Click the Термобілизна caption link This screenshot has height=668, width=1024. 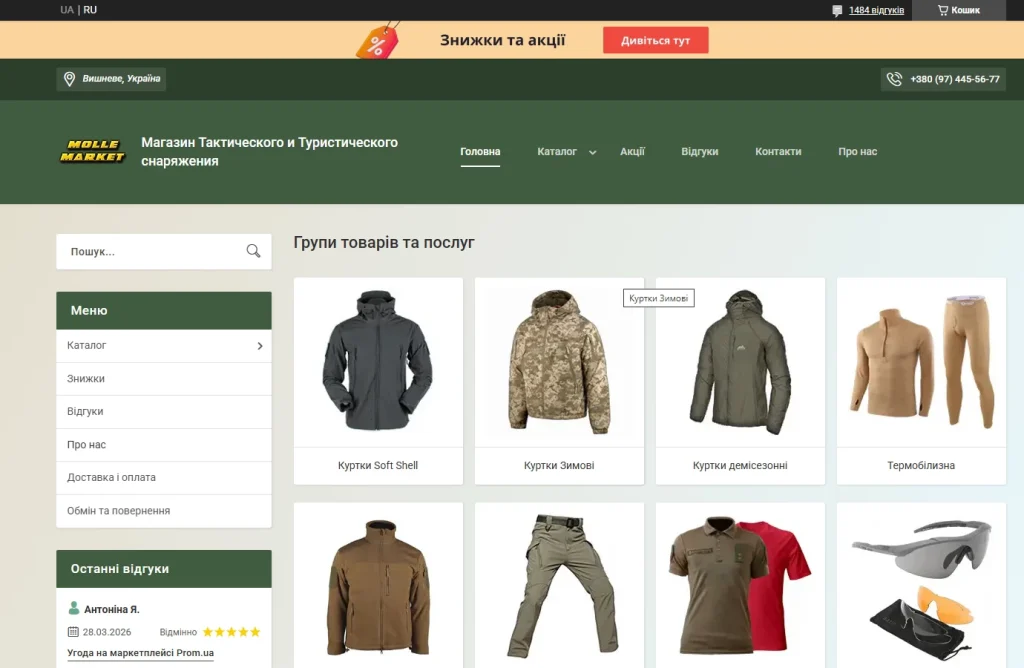pyautogui.click(x=921, y=466)
